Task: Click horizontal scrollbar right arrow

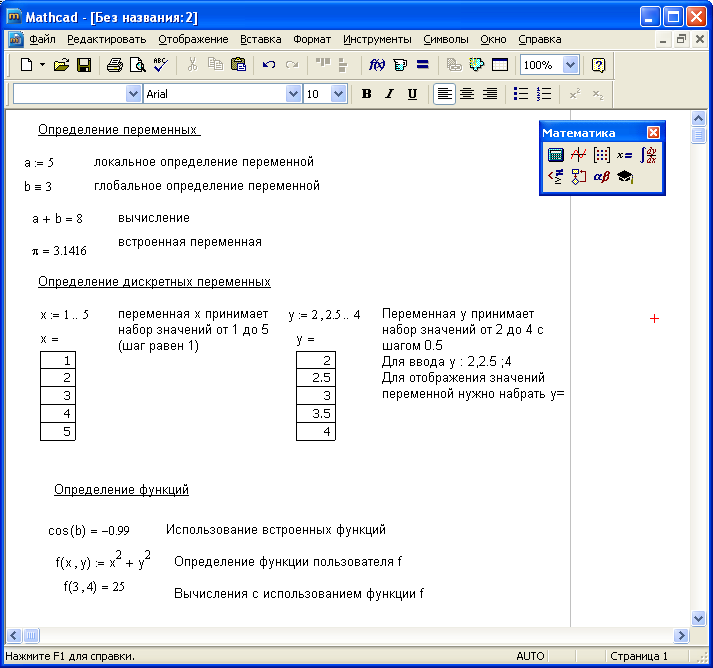Action: pos(681,635)
